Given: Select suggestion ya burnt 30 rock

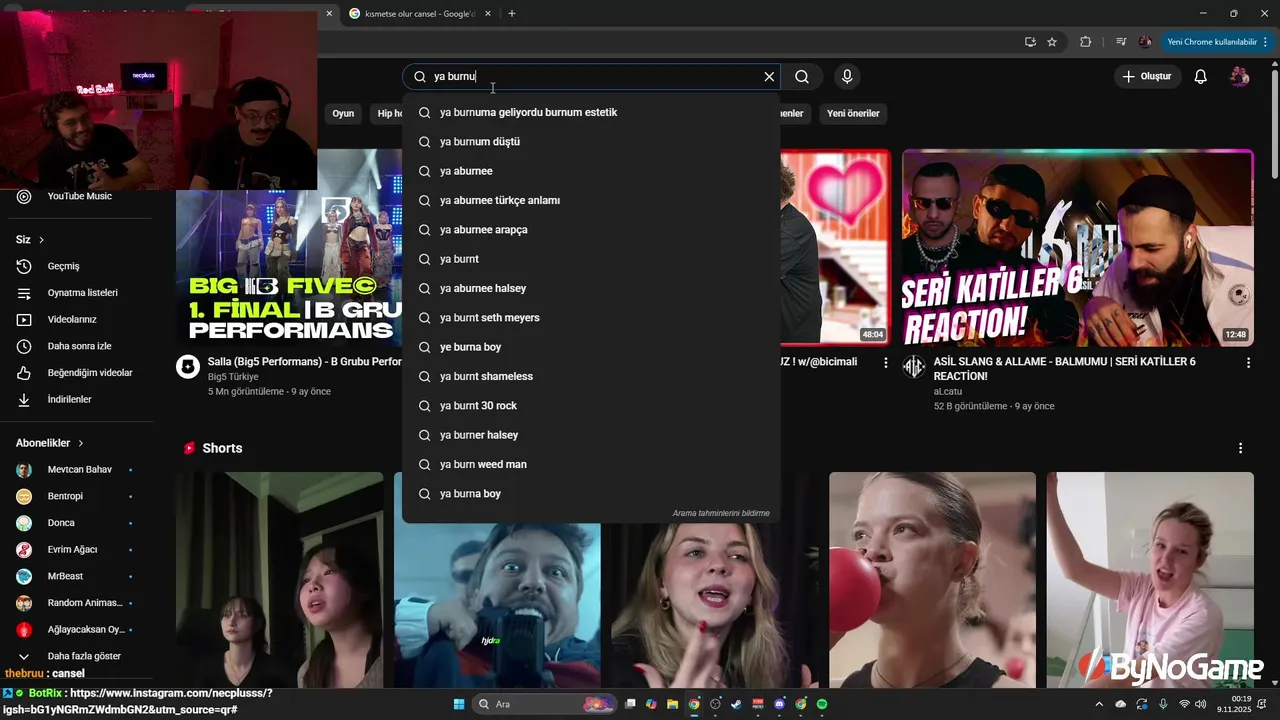Looking at the screenshot, I should coord(591,406).
